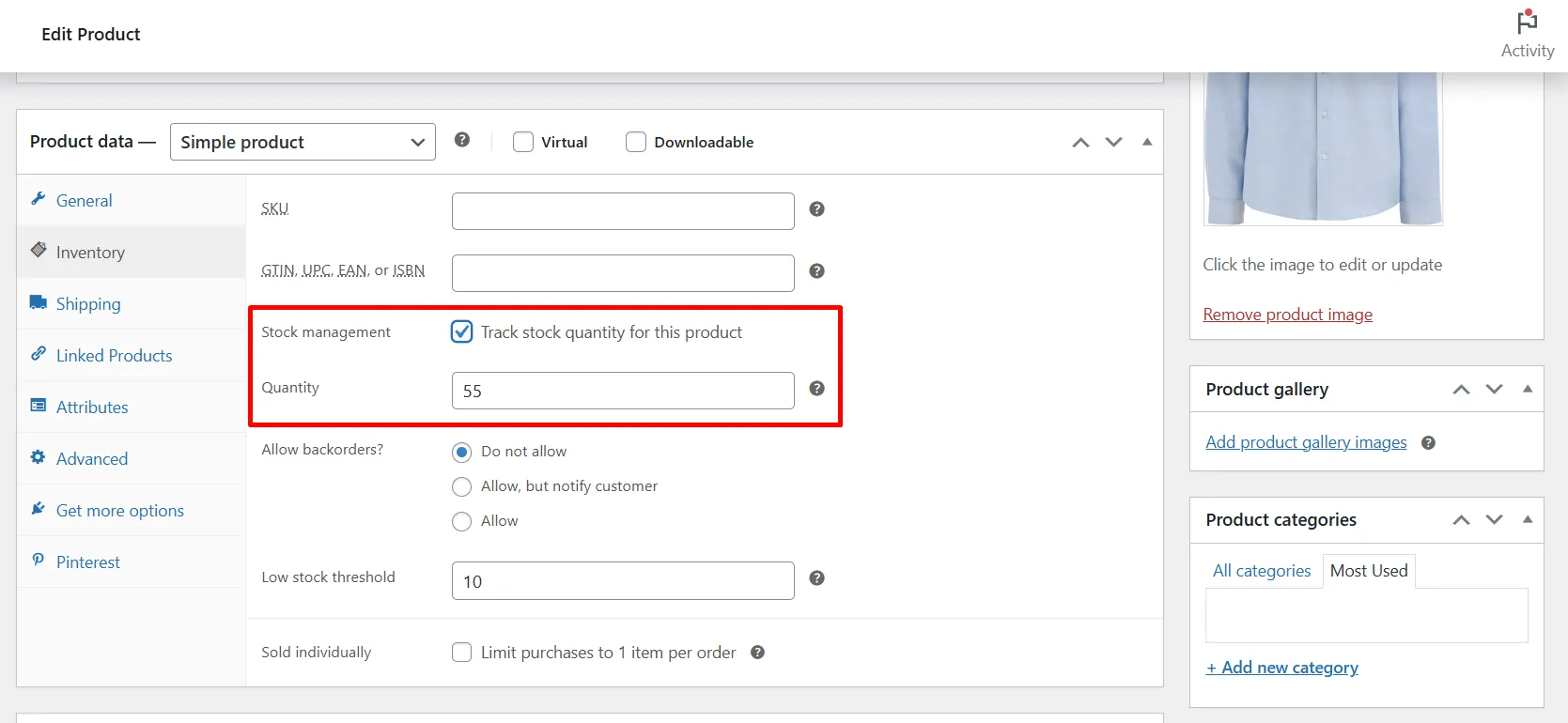
Task: Click the Attributes list icon
Action: click(x=39, y=406)
